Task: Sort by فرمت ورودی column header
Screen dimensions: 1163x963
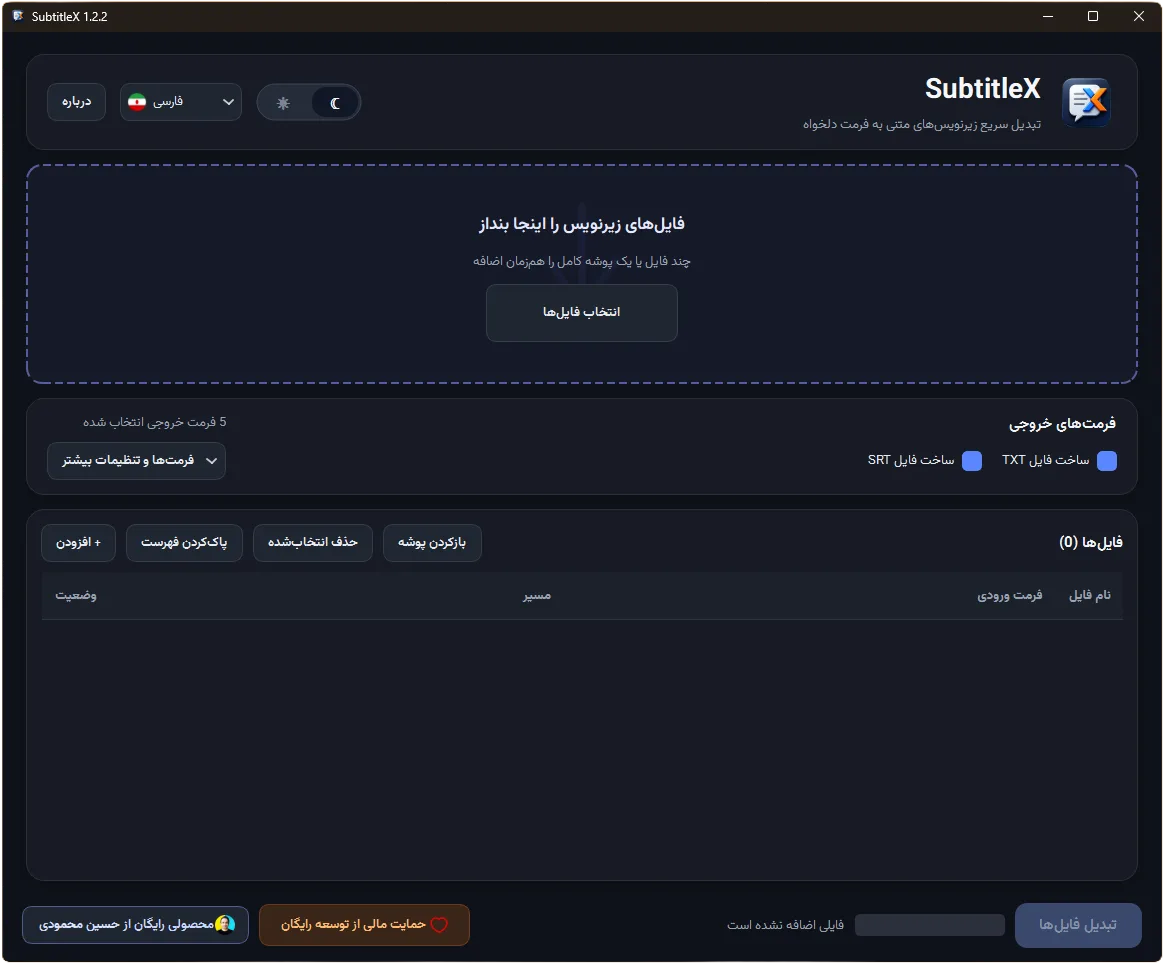Action: (x=1009, y=595)
